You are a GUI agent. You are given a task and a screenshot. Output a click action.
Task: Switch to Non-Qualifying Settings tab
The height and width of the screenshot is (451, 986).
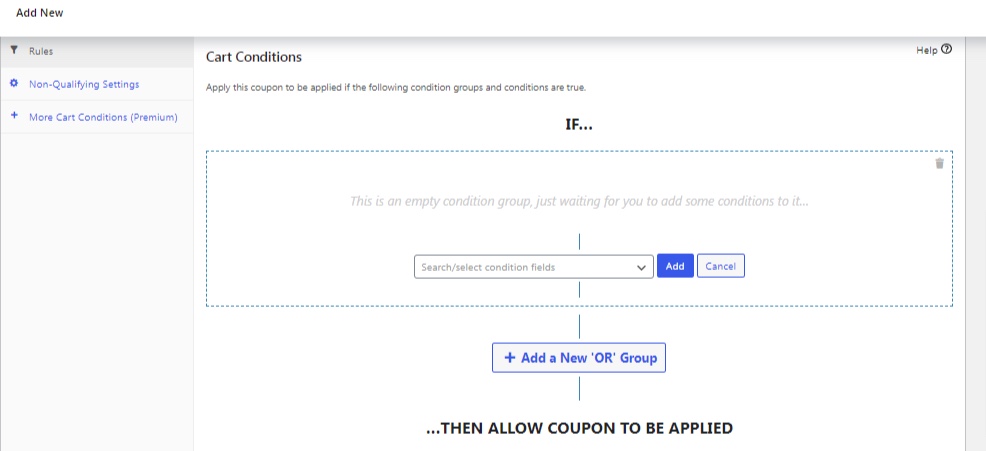[84, 84]
